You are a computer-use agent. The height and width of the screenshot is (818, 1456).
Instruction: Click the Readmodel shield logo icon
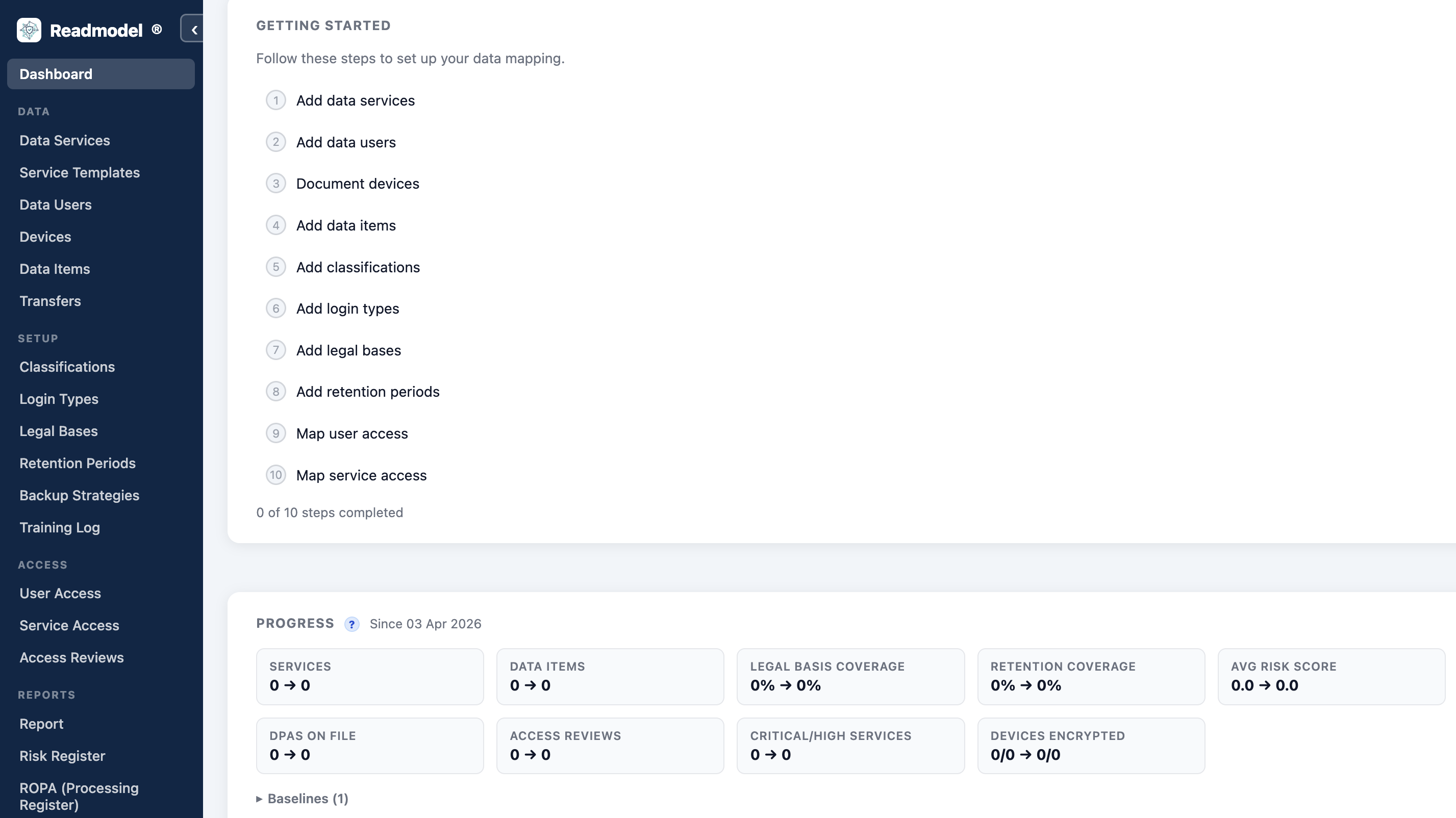tap(29, 30)
